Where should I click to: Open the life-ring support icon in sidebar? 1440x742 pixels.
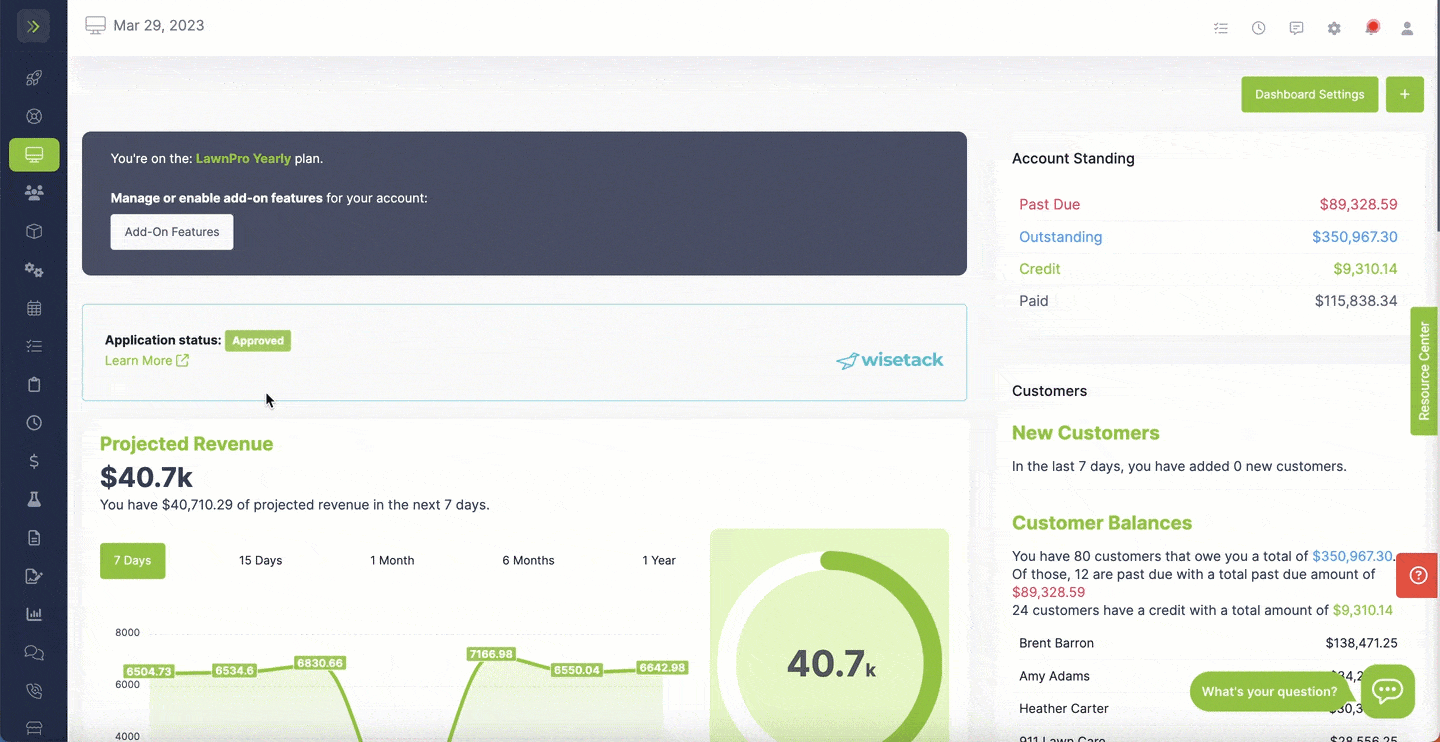[x=34, y=116]
